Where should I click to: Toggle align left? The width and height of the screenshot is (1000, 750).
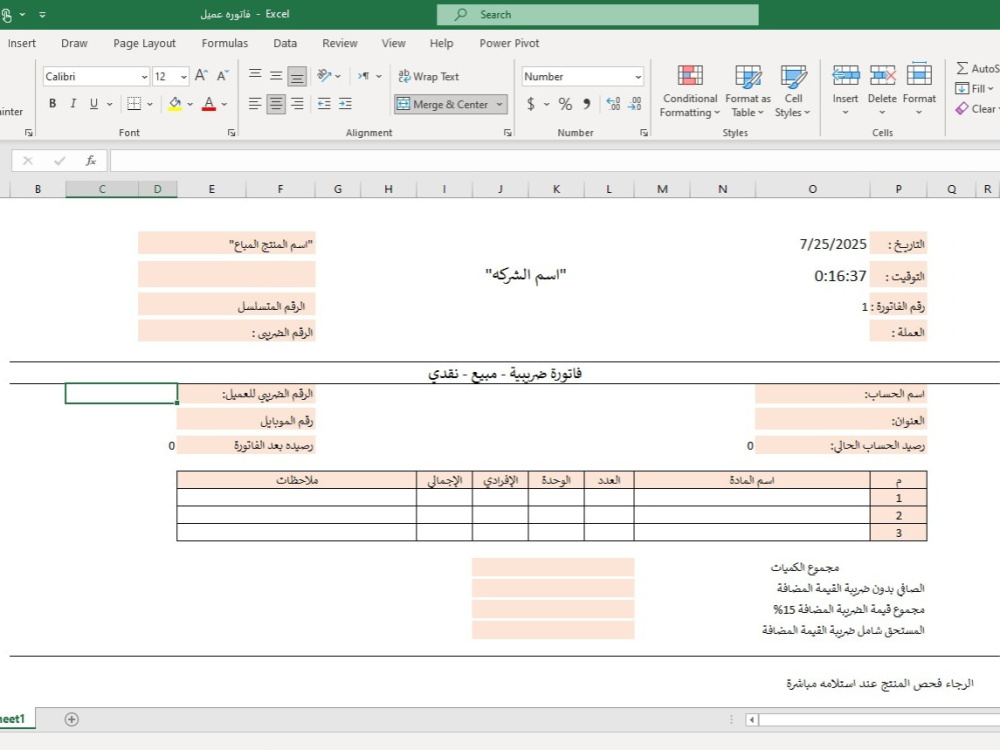point(254,103)
